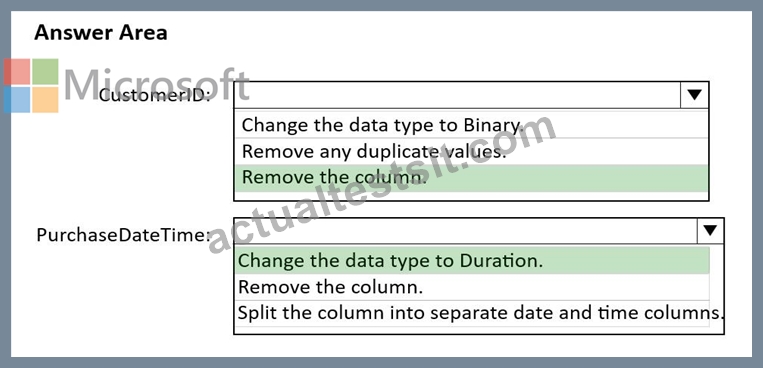The height and width of the screenshot is (368, 763).
Task: Click the blue square of the Microsoft logo
Action: (x=17, y=100)
